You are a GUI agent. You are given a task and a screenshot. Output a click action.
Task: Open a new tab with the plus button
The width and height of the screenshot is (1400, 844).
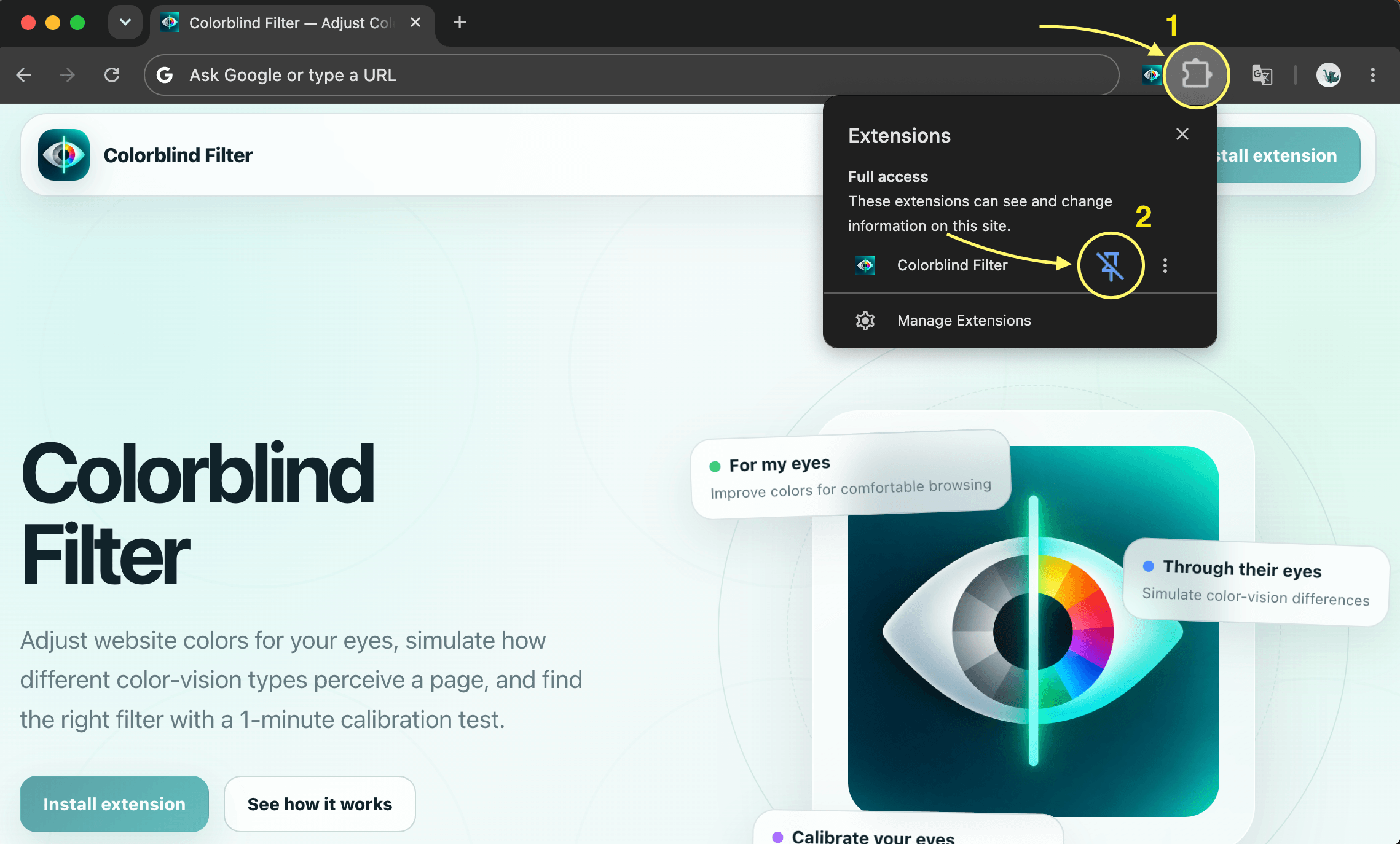[x=459, y=23]
